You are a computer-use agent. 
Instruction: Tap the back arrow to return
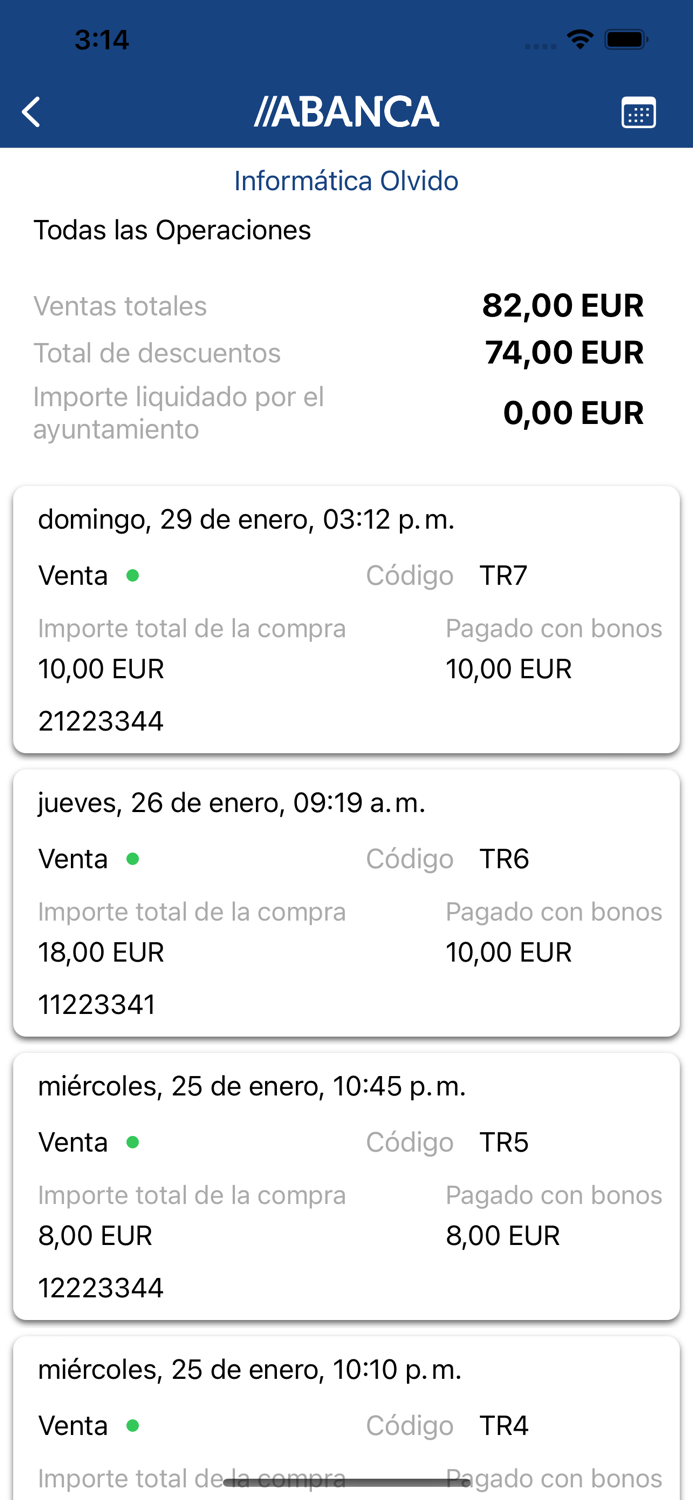click(x=30, y=111)
